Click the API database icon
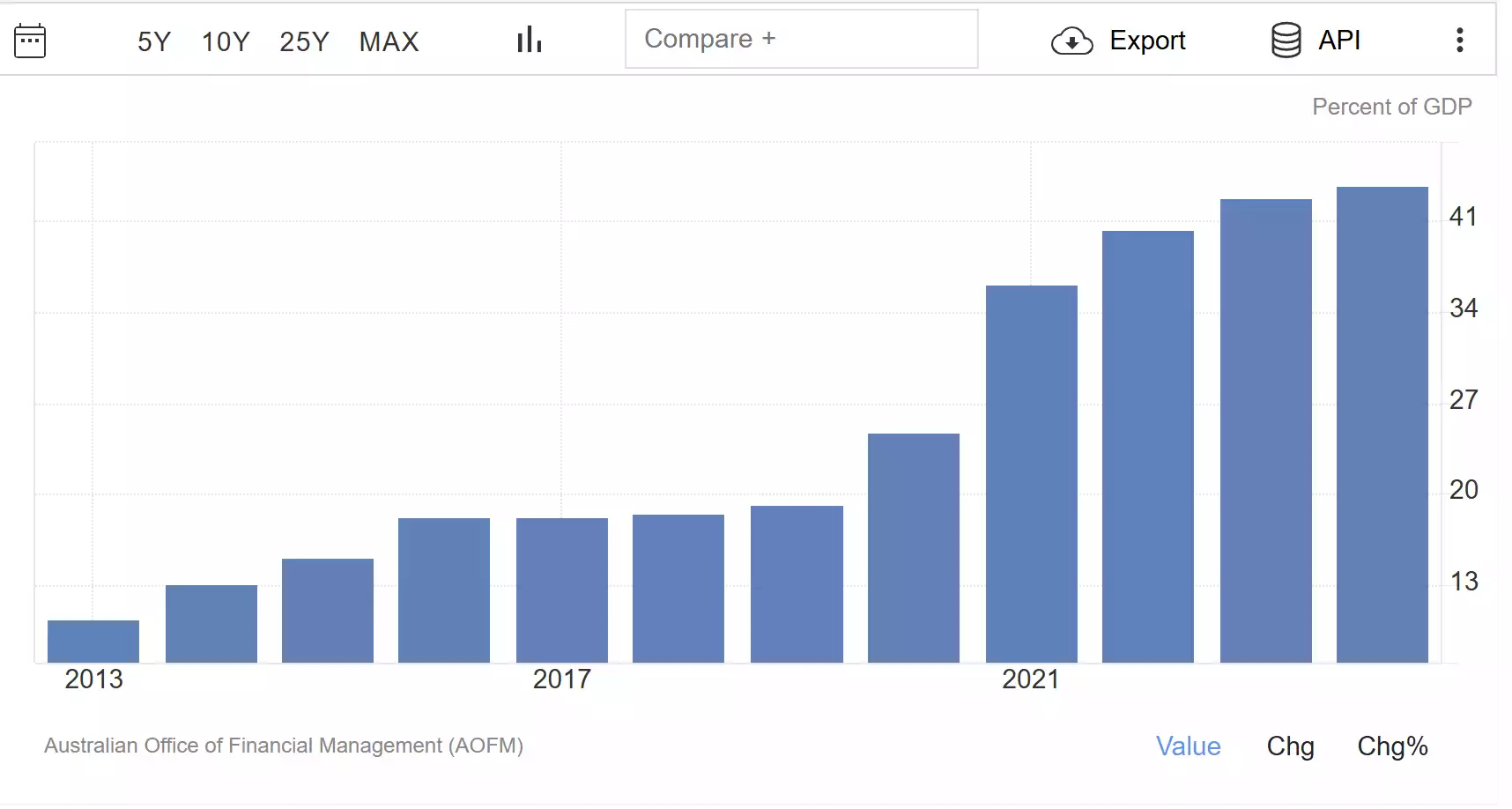Viewport: 1512px width, 809px height. pyautogui.click(x=1286, y=40)
